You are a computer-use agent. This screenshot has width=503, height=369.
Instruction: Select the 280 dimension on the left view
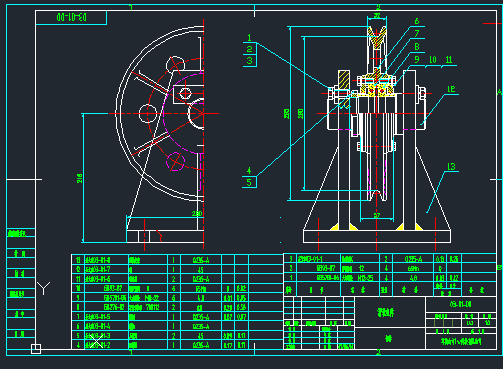tap(197, 213)
